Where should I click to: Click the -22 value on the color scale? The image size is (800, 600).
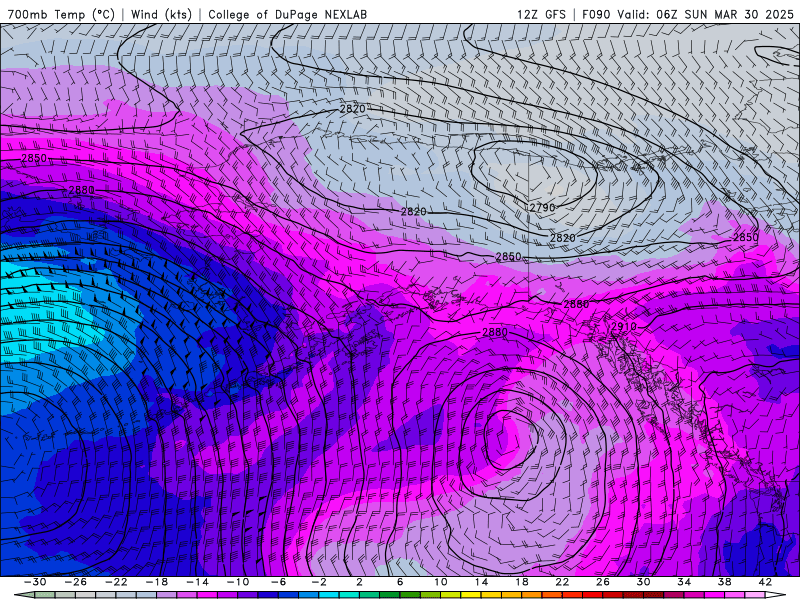point(116,582)
